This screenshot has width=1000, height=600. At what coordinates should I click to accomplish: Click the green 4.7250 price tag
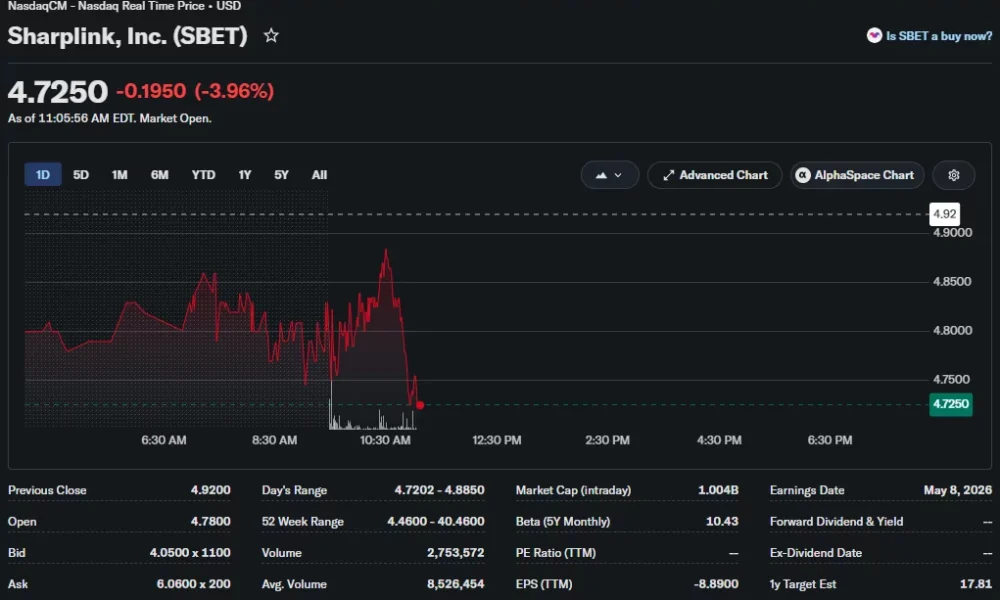(950, 404)
